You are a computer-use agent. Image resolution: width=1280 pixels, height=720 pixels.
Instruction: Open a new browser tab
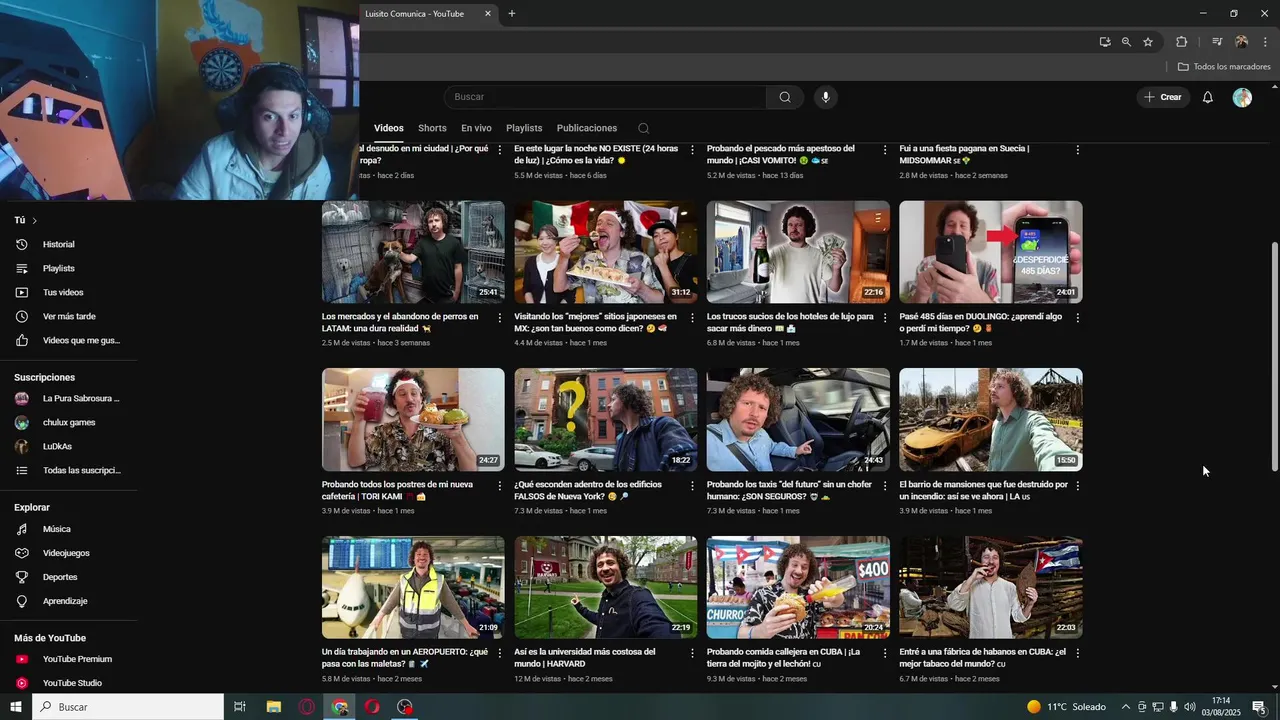pyautogui.click(x=512, y=14)
